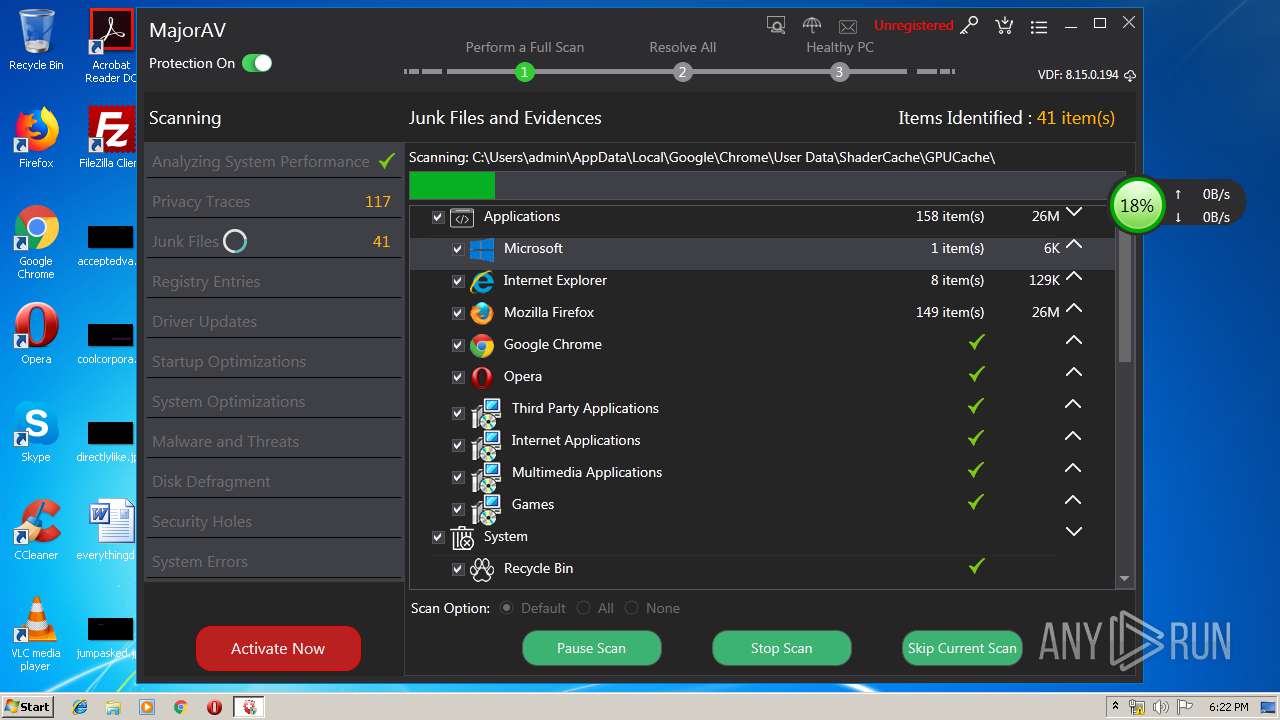Open the Skype desktop shortcut
The height and width of the screenshot is (720, 1280).
36,433
